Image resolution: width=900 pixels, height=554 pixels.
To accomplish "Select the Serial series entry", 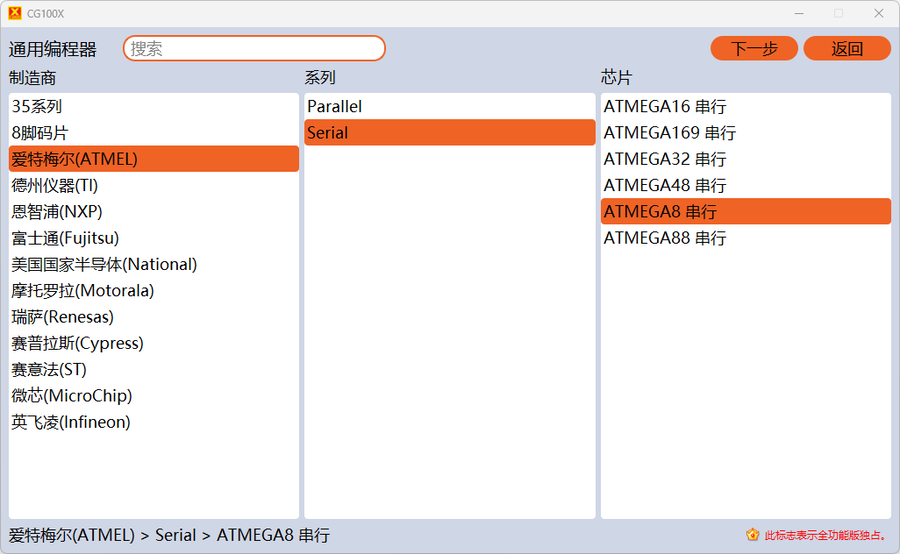I will point(328,132).
